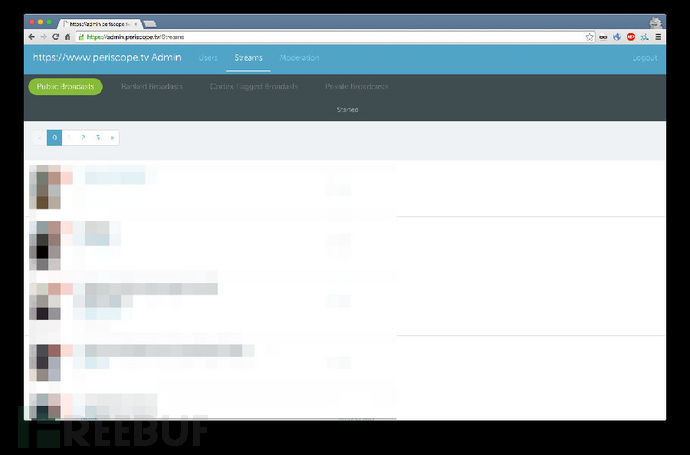Open the first broadcast thumbnail in the list

click(45, 187)
